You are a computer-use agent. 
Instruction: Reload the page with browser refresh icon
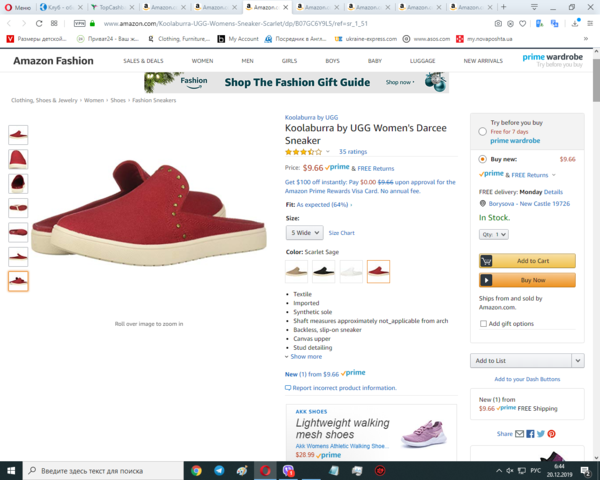coord(39,23)
